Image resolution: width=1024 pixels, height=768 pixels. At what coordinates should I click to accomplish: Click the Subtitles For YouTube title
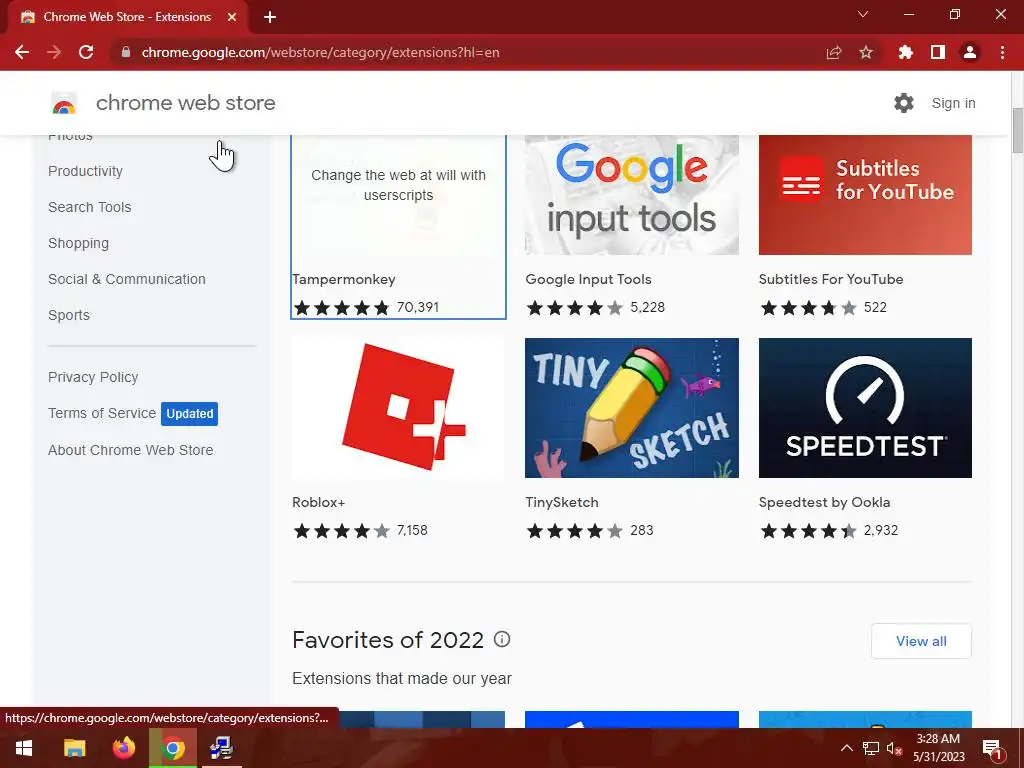tap(831, 279)
